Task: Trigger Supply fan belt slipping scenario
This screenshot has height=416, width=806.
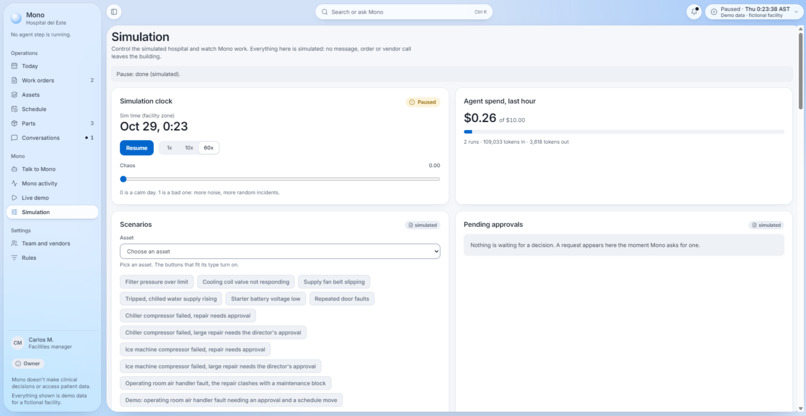Action: point(334,282)
